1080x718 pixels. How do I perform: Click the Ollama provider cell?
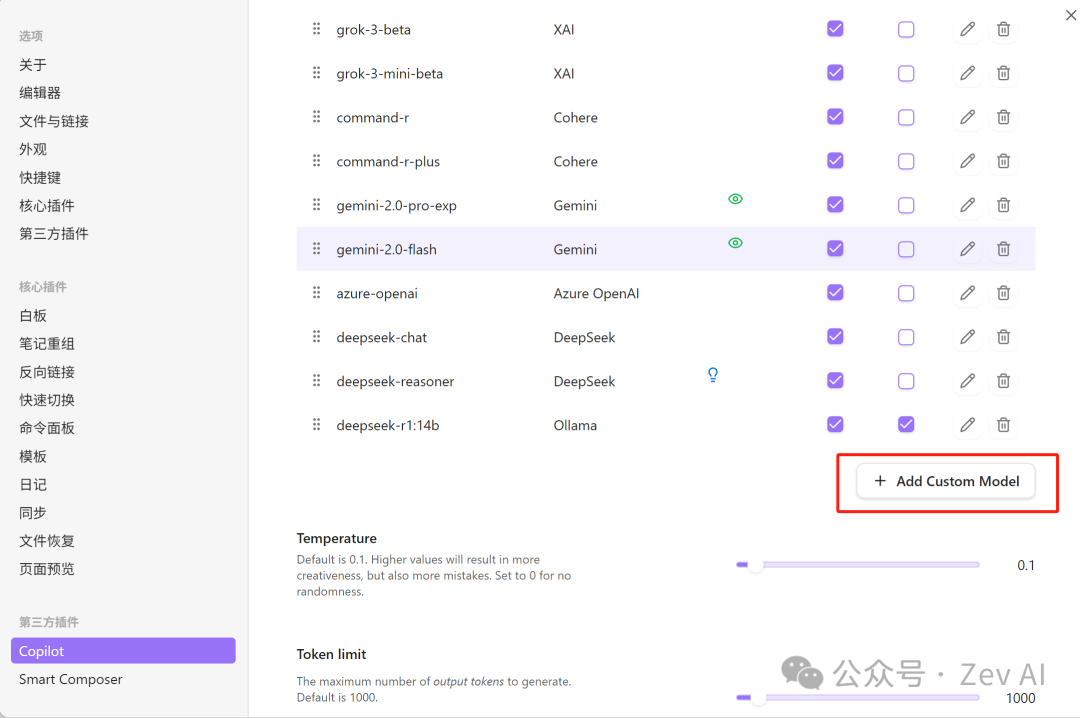(x=575, y=425)
